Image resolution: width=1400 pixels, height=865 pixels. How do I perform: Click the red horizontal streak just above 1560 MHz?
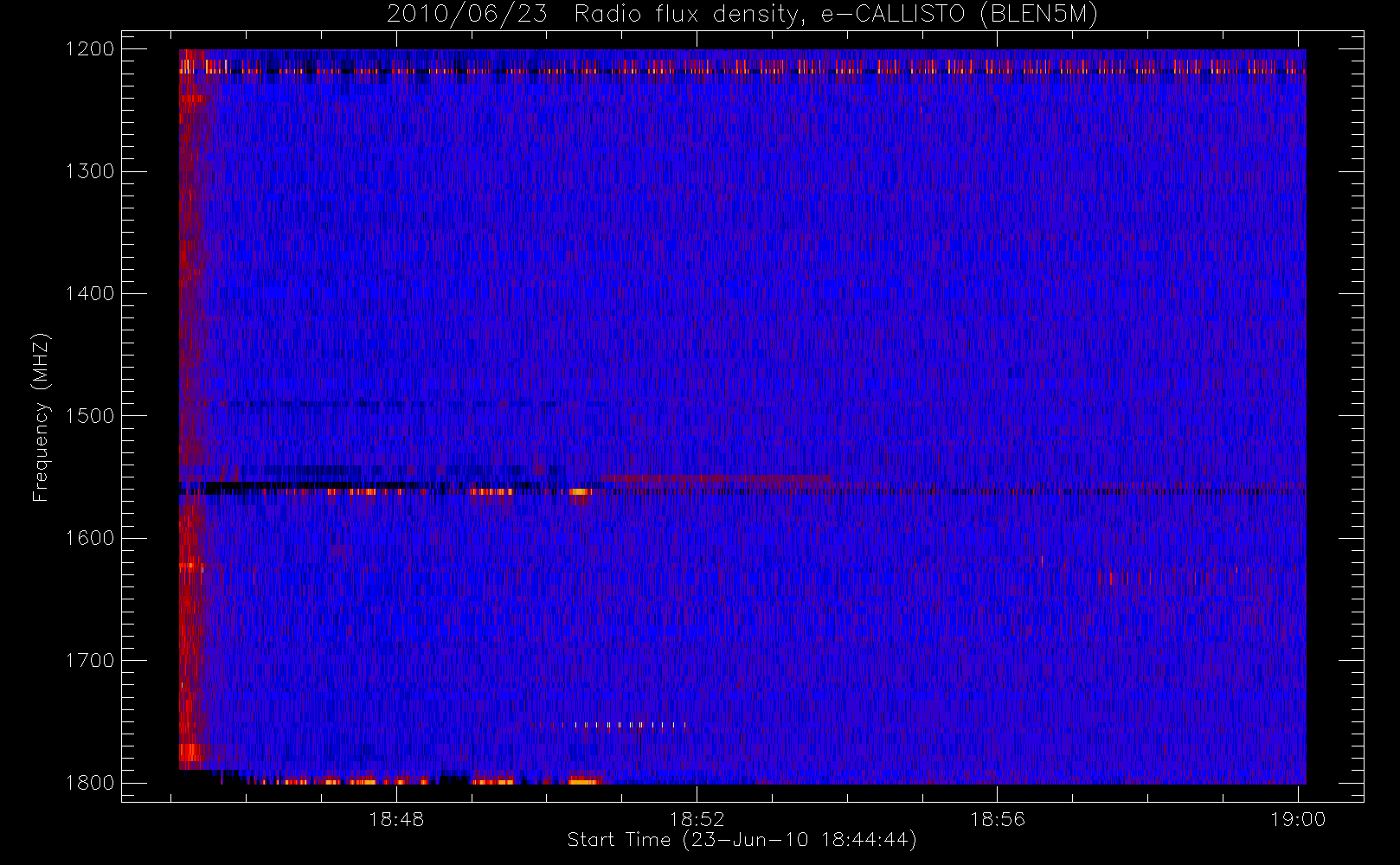(x=714, y=478)
